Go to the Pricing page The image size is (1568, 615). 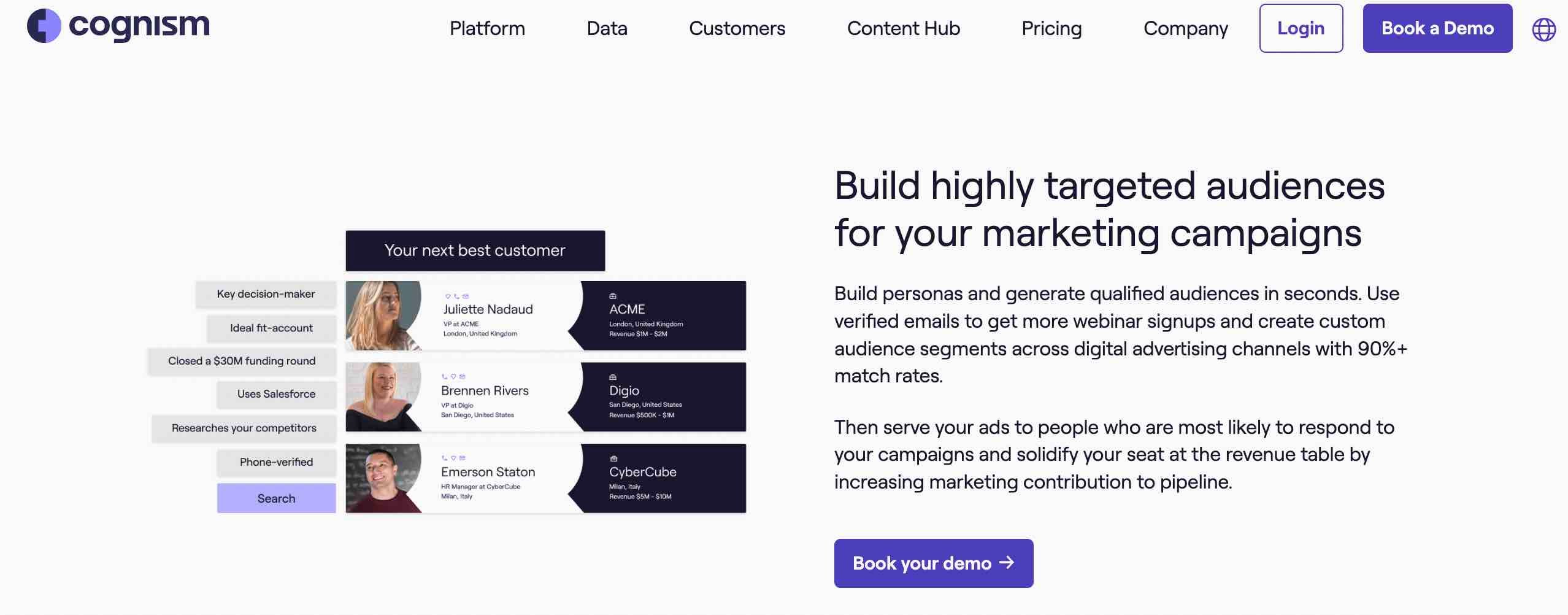coord(1051,28)
